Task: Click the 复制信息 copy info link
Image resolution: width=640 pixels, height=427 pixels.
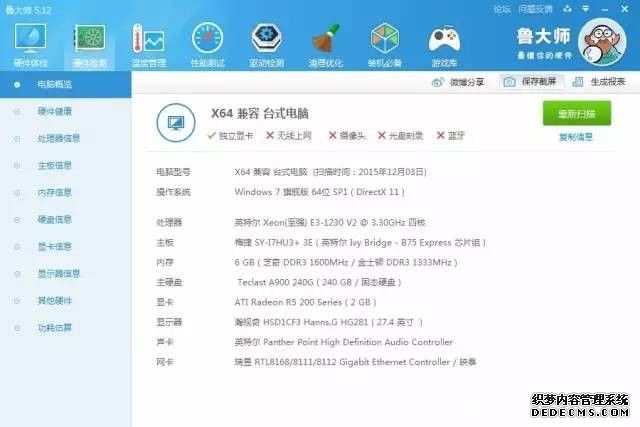Action: pos(576,137)
